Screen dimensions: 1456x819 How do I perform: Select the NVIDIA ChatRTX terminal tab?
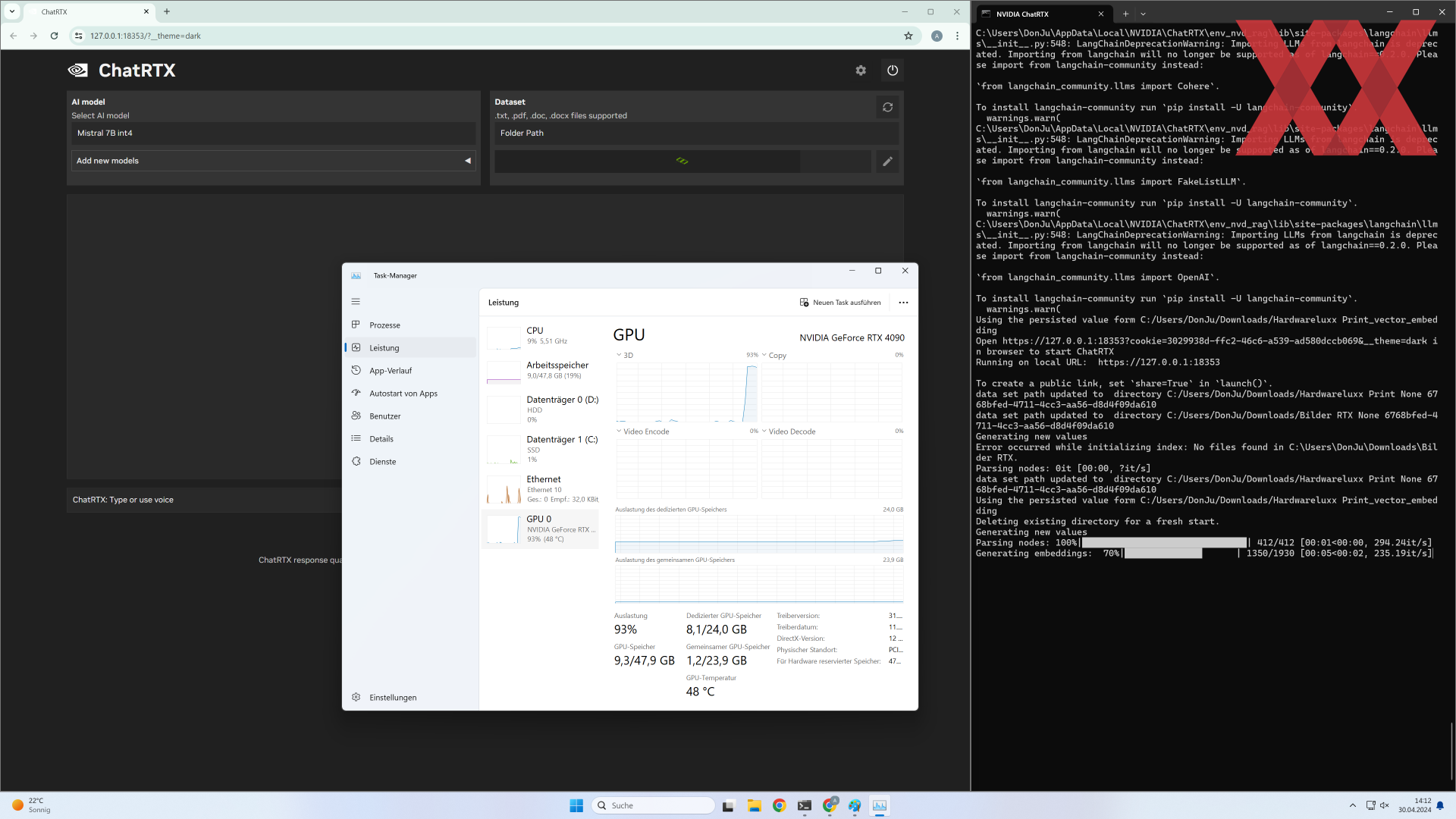(x=1044, y=14)
